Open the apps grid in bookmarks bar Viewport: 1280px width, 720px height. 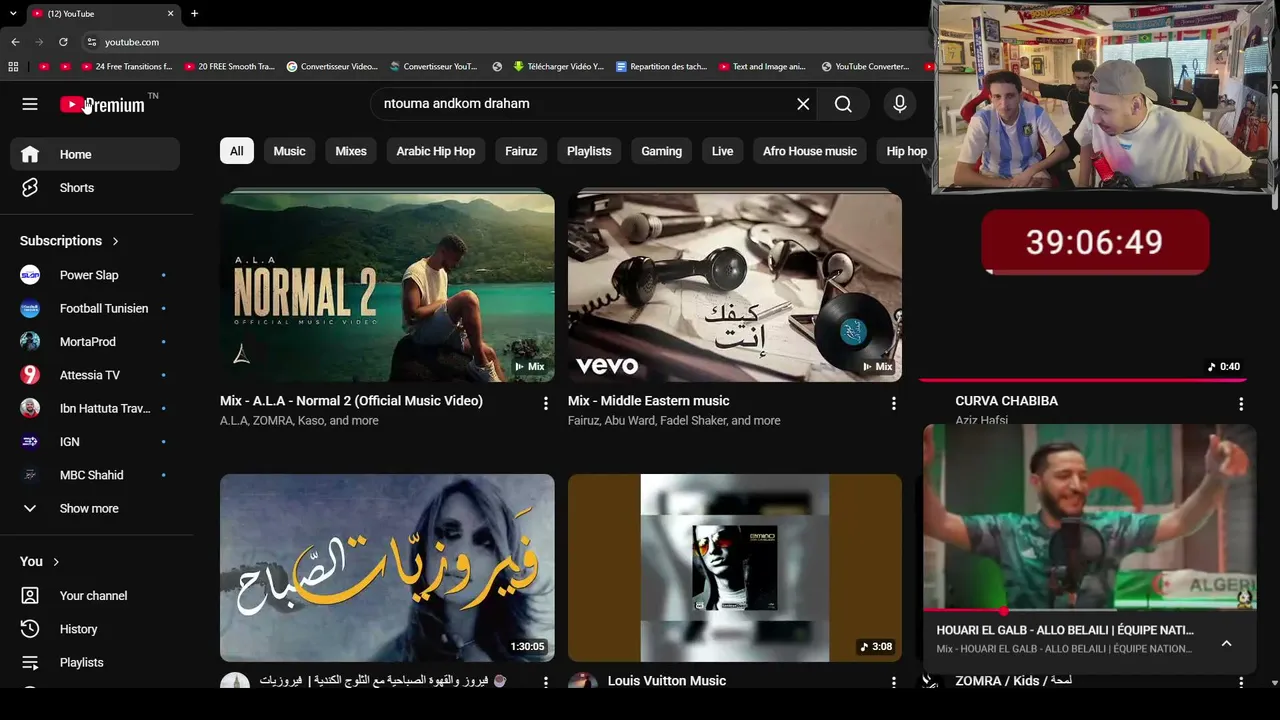pyautogui.click(x=13, y=67)
